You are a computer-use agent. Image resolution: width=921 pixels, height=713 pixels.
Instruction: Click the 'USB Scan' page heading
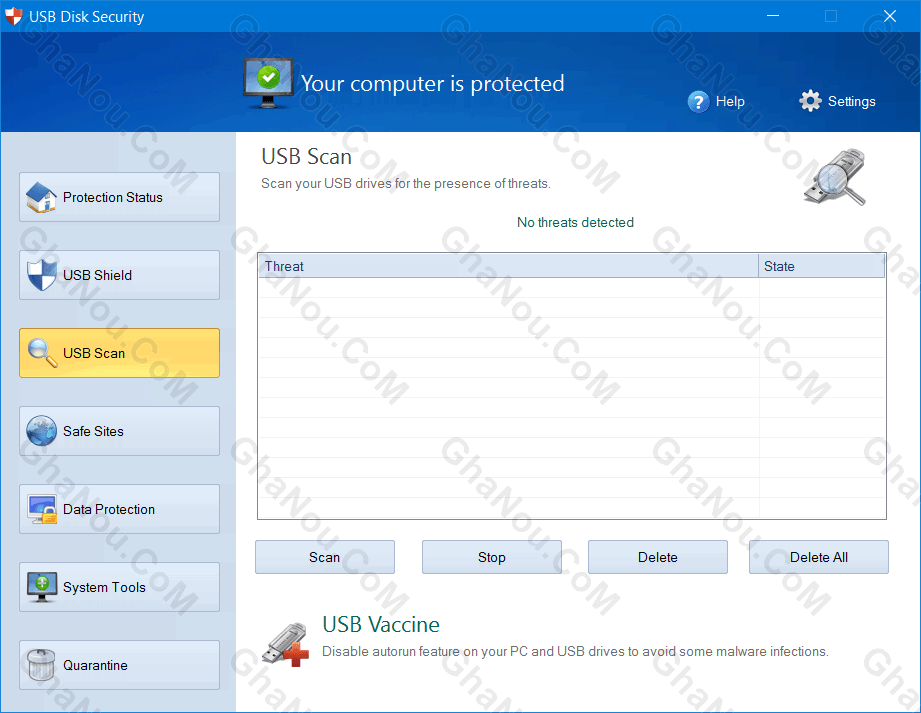point(307,157)
